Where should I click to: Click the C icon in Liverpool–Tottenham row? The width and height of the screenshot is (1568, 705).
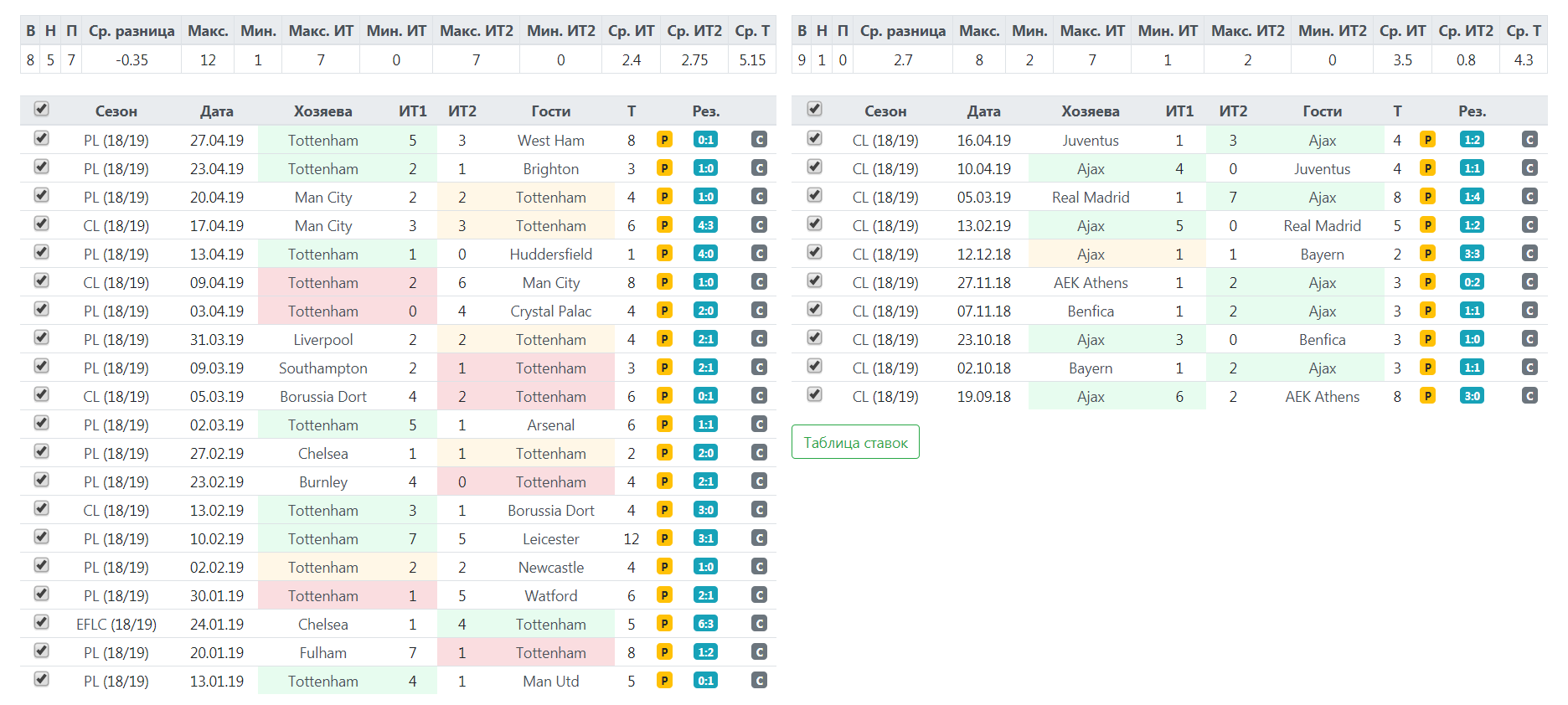coord(760,339)
